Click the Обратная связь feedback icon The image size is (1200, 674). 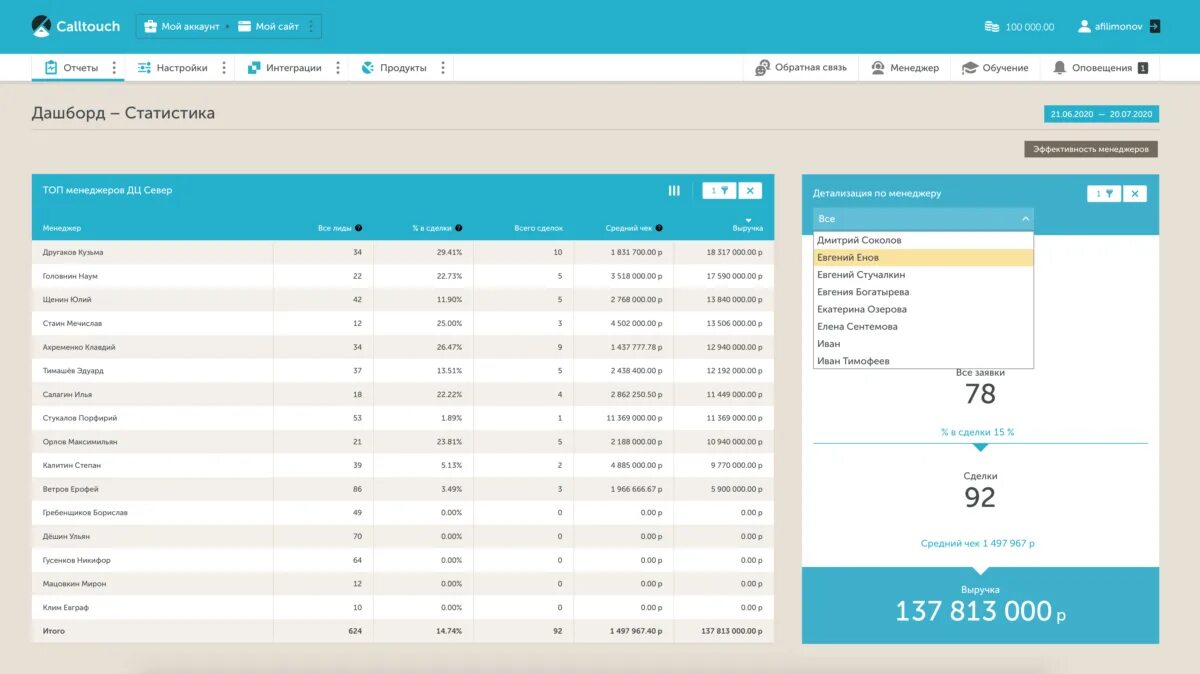[761, 67]
